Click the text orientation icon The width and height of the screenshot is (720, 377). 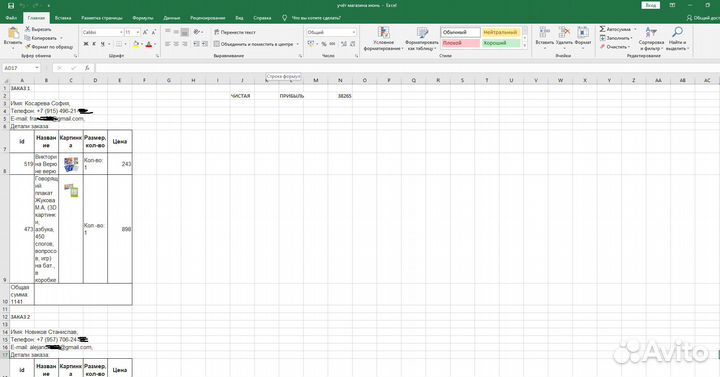point(197,32)
